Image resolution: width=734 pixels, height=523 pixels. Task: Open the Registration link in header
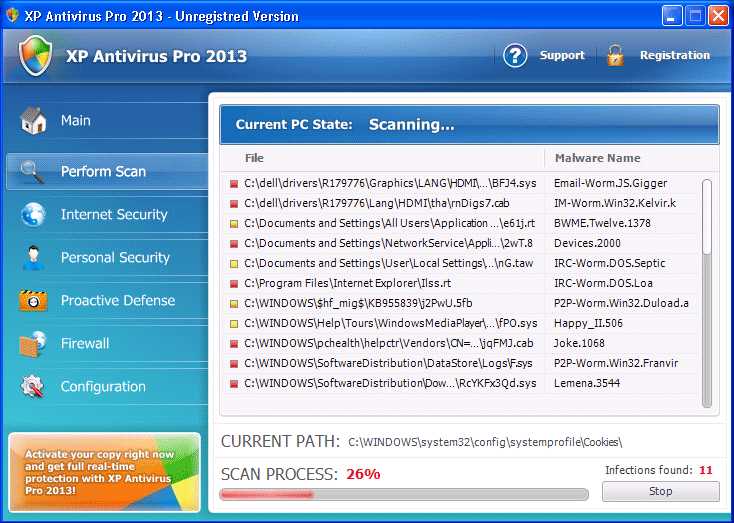pos(675,56)
